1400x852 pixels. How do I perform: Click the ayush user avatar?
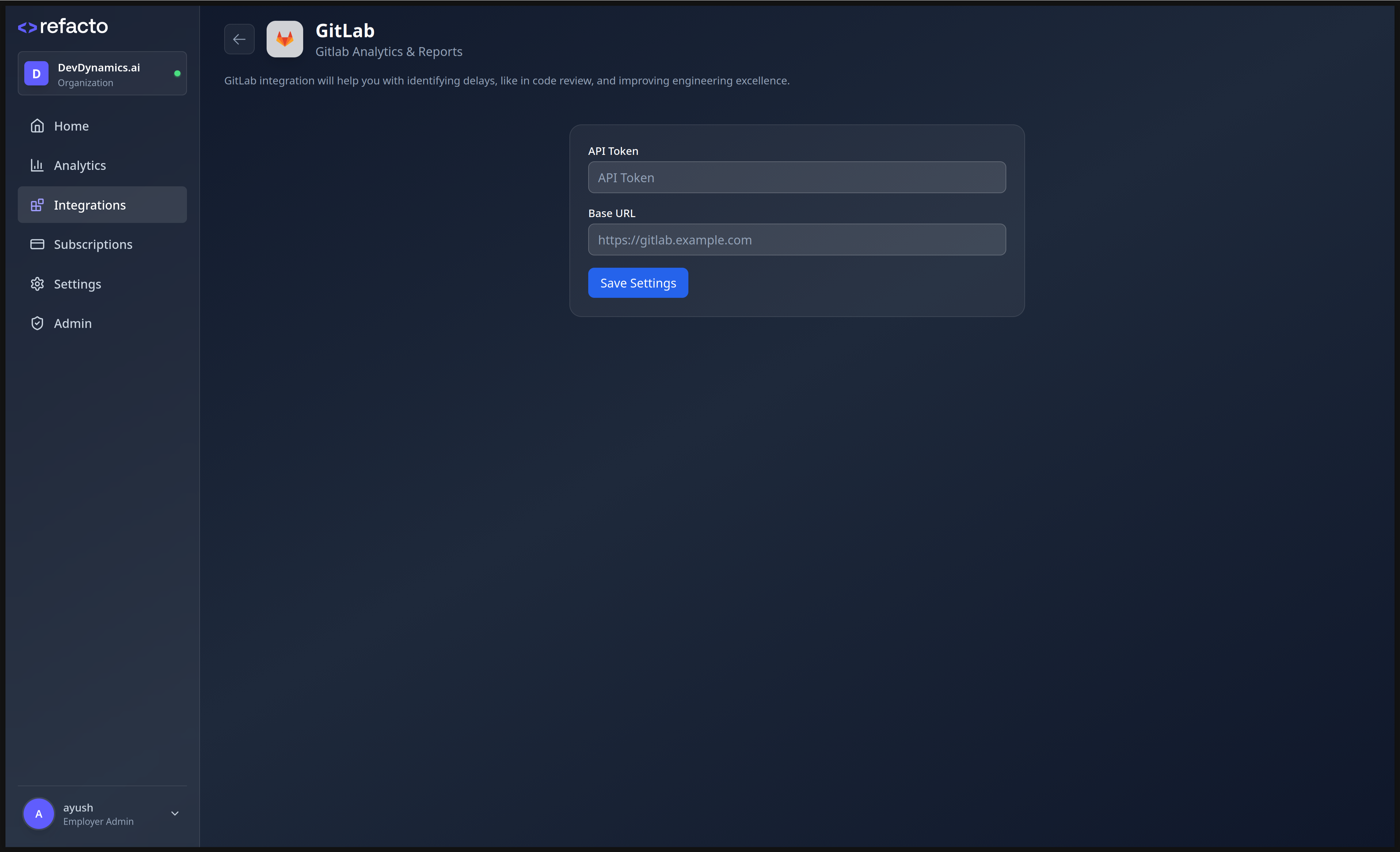click(39, 813)
